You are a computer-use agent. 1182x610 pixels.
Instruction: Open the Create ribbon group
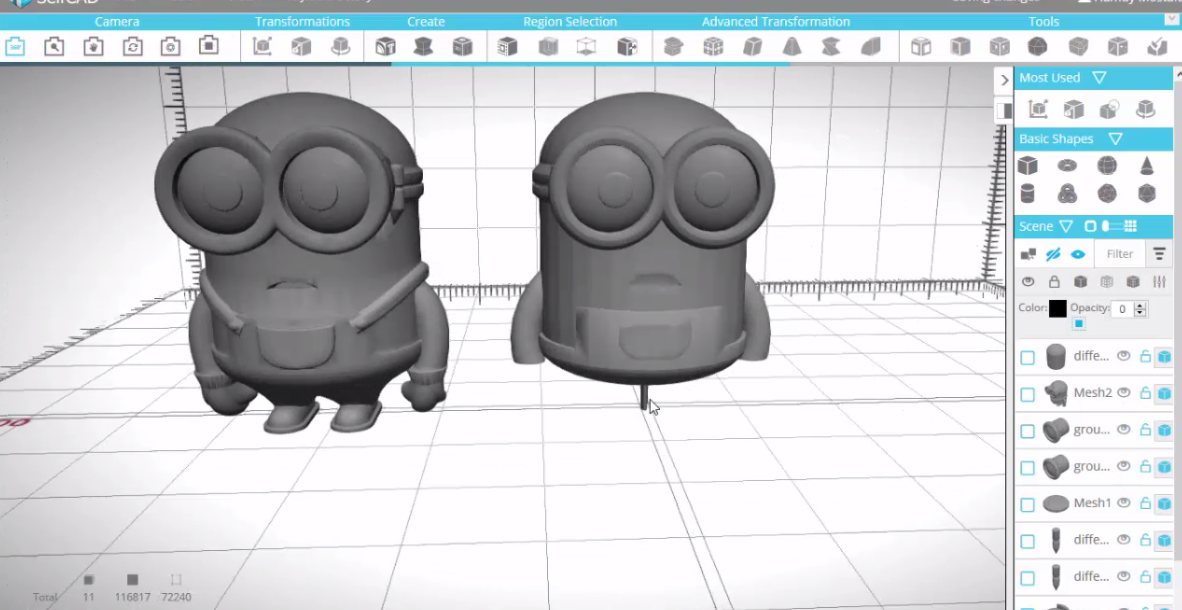point(426,22)
